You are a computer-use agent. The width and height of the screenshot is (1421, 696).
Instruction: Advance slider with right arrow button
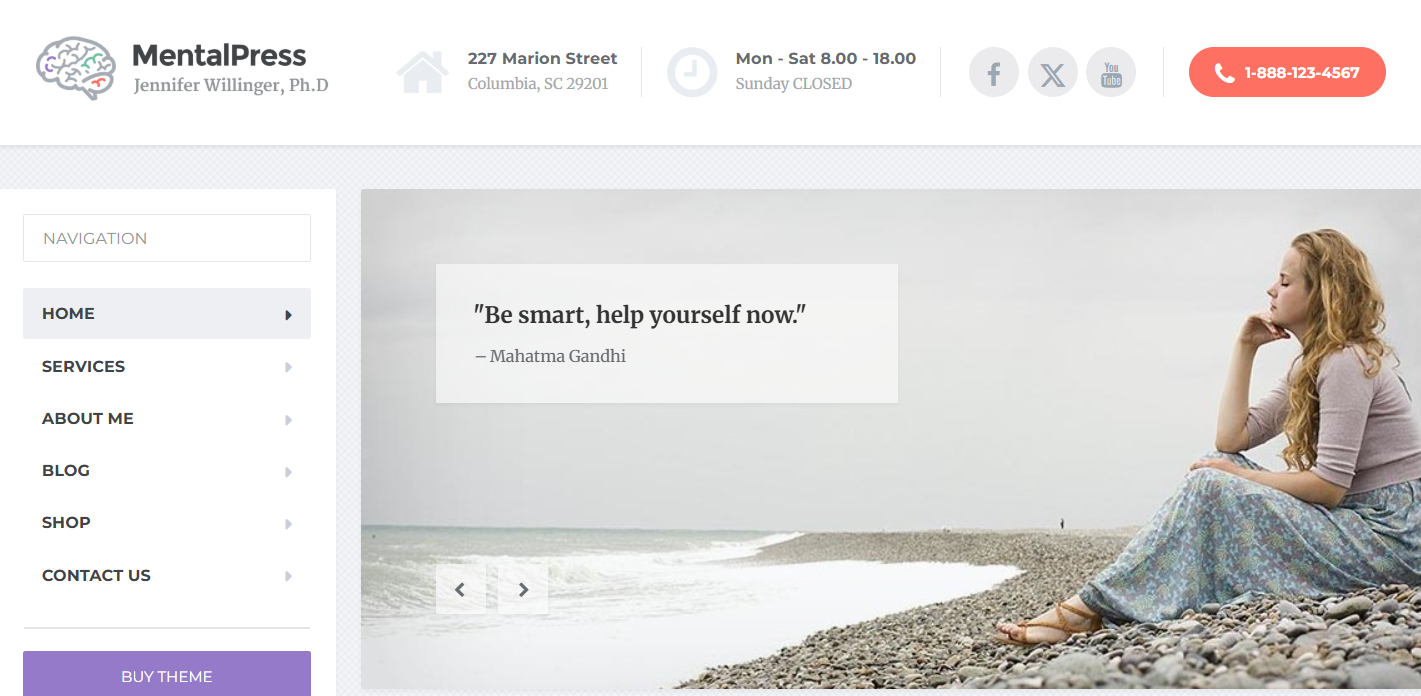pos(523,589)
